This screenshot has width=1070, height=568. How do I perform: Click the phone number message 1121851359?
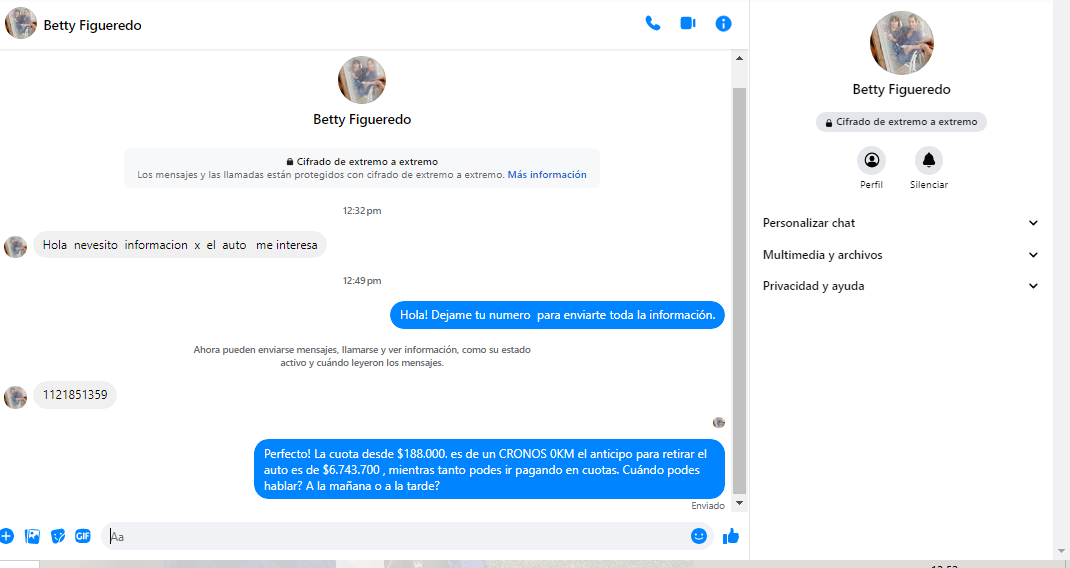75,395
